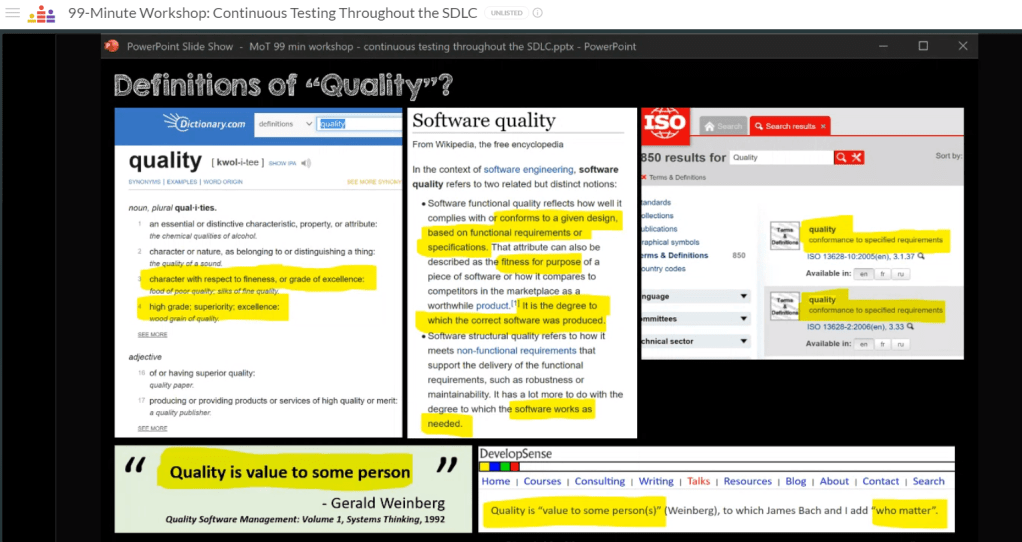Select Collections in ISO sidebar

click(x=658, y=216)
